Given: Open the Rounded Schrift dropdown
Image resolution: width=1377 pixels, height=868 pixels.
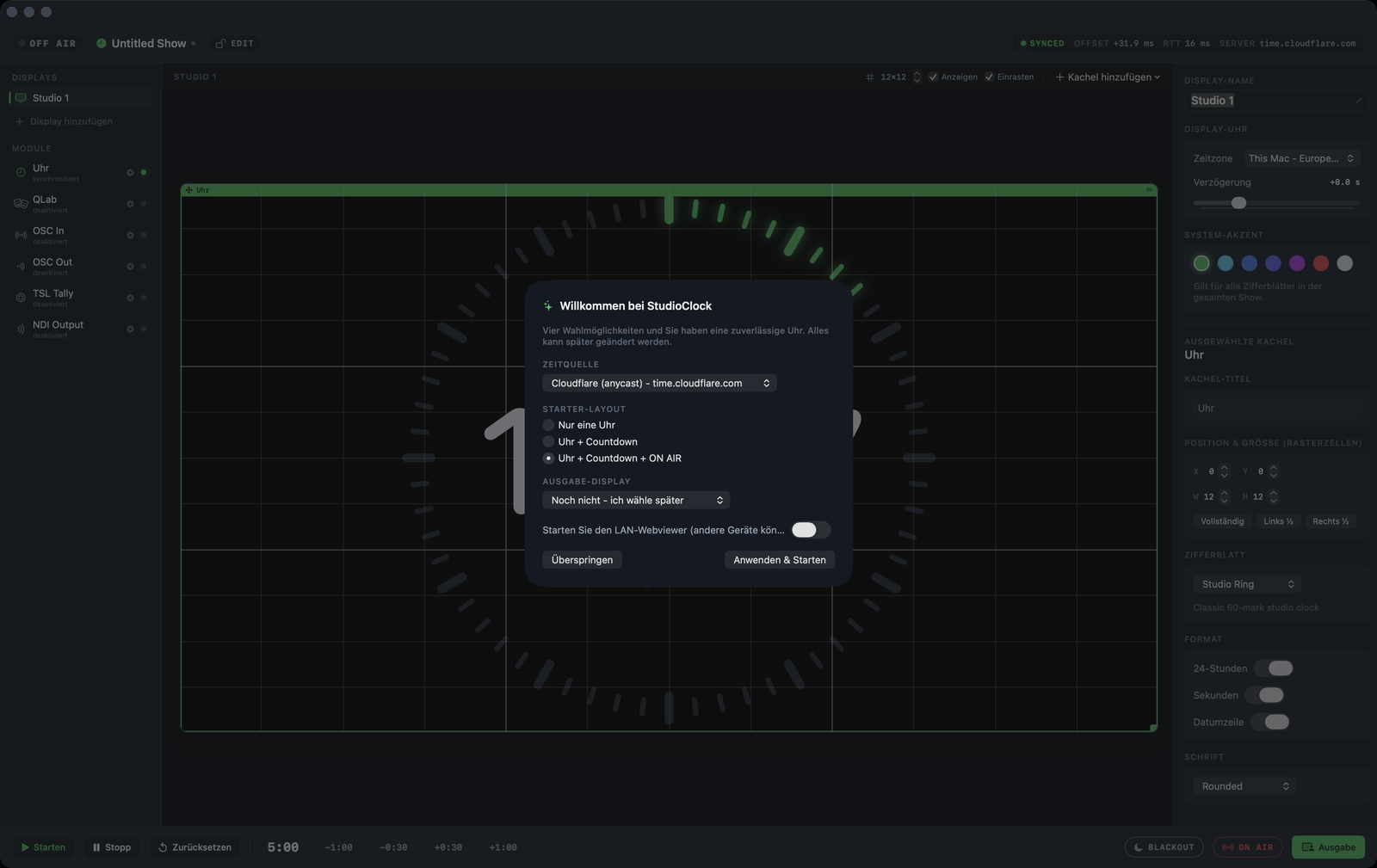Looking at the screenshot, I should pyautogui.click(x=1244, y=786).
